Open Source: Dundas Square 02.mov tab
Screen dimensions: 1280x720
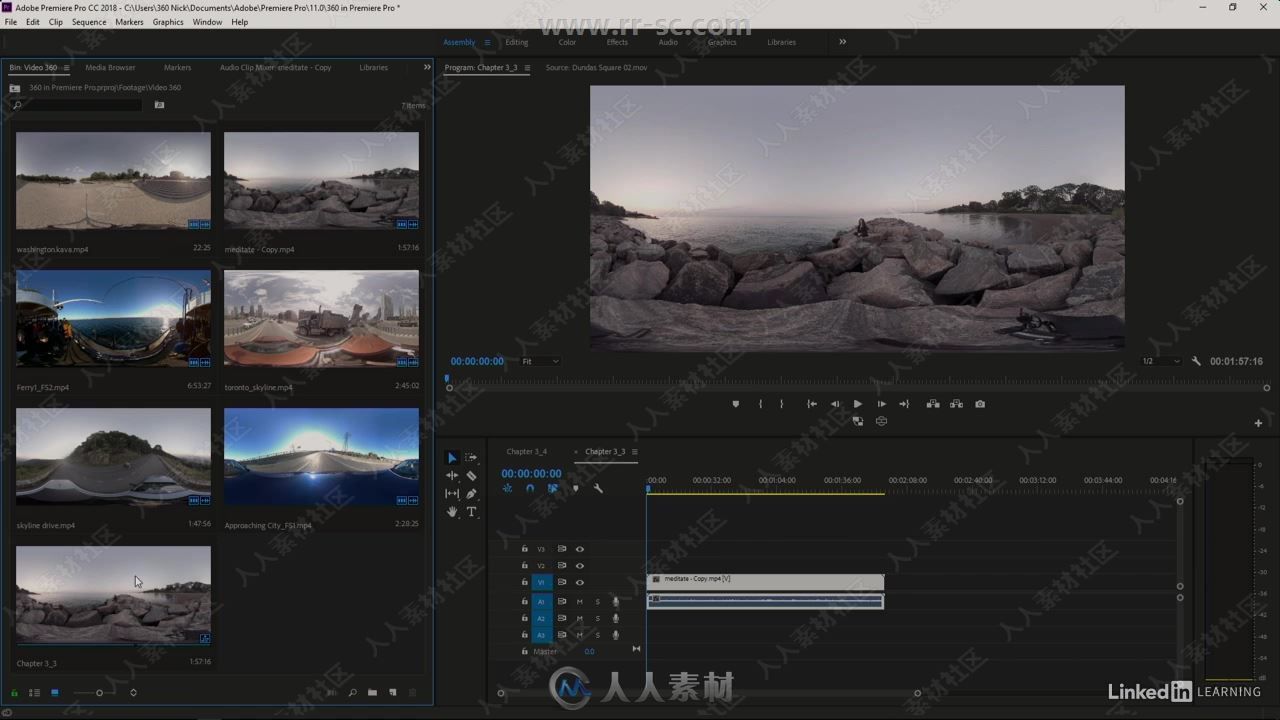tap(596, 68)
